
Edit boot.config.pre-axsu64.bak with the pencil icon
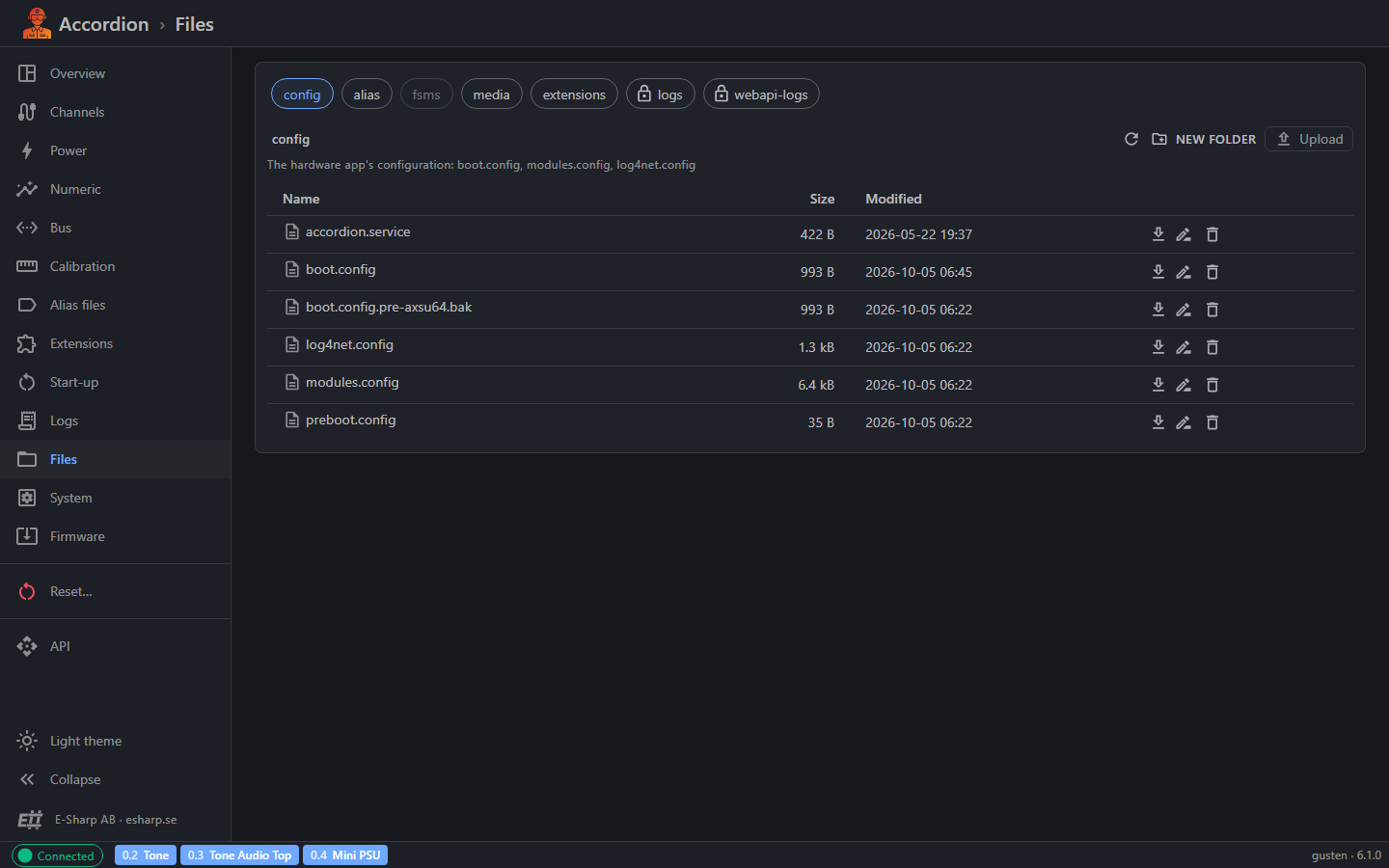pyautogui.click(x=1184, y=310)
